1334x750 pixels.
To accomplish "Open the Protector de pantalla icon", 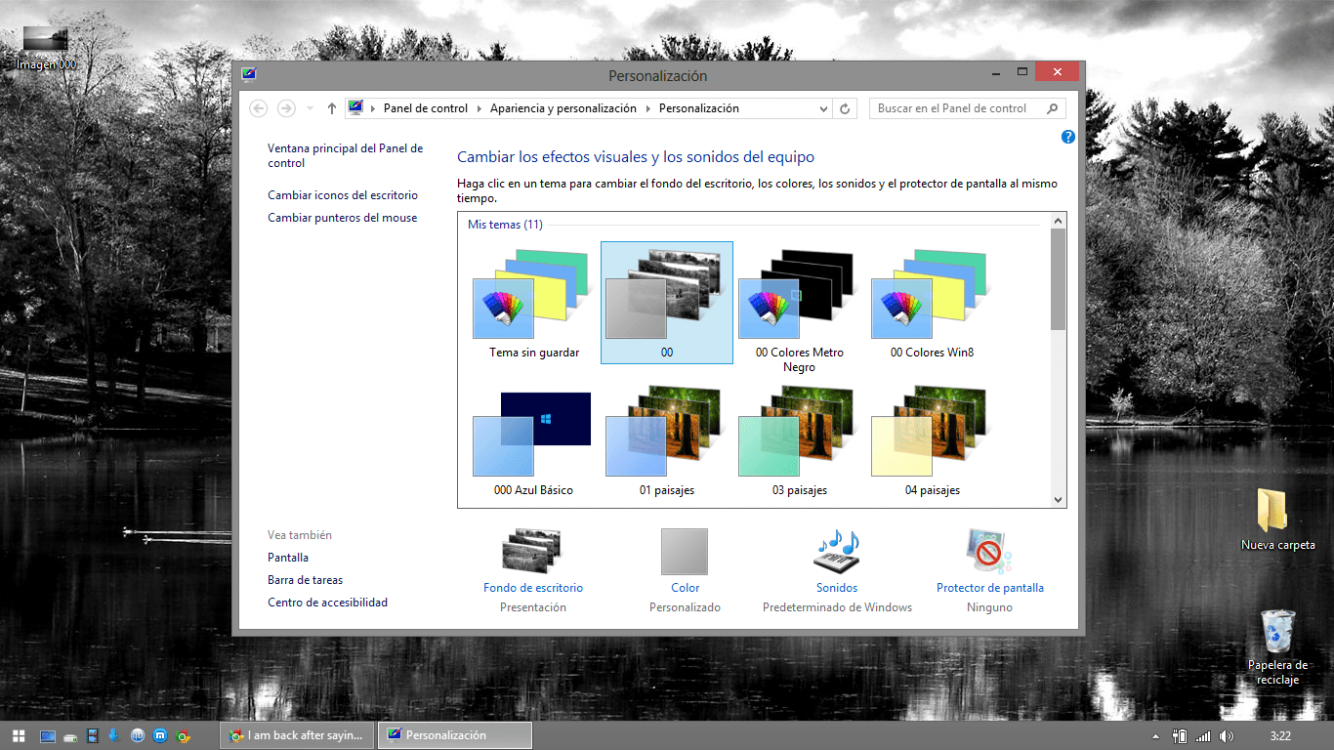I will [989, 551].
